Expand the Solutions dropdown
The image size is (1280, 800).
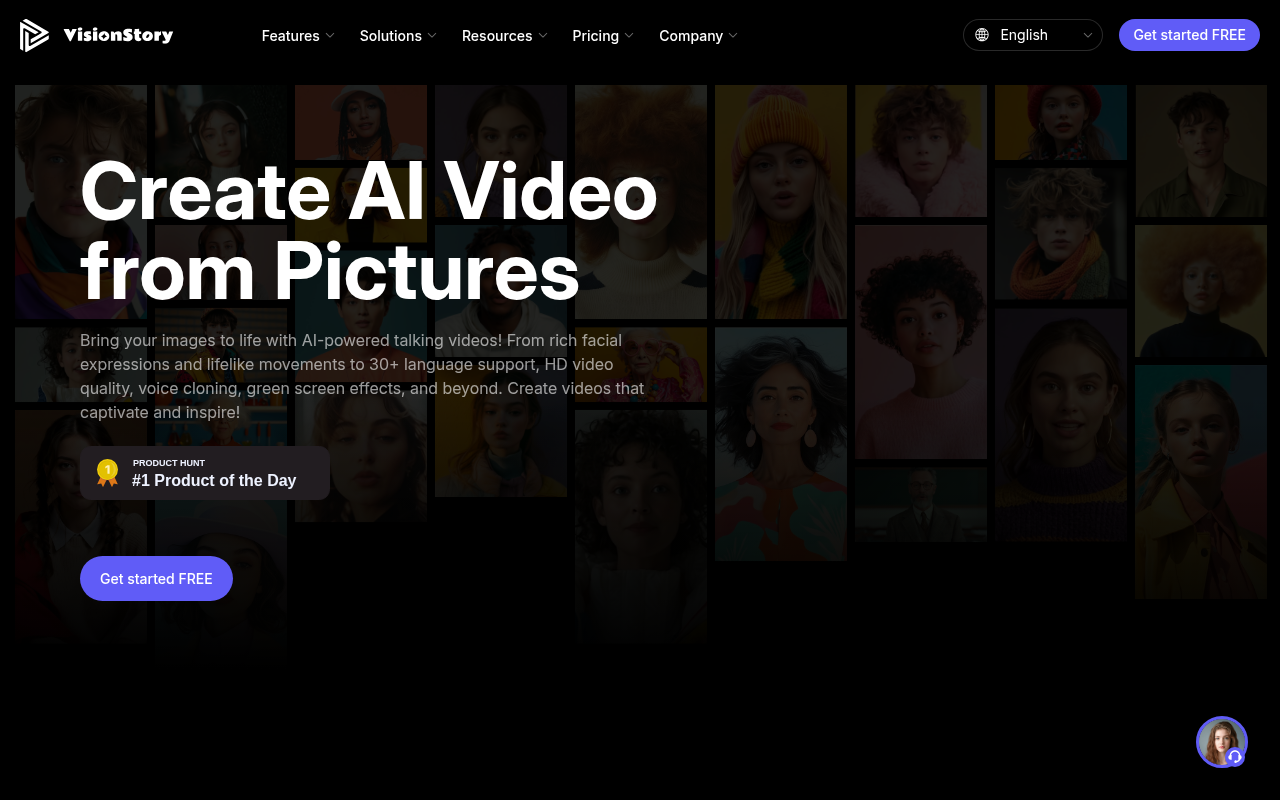click(431, 36)
